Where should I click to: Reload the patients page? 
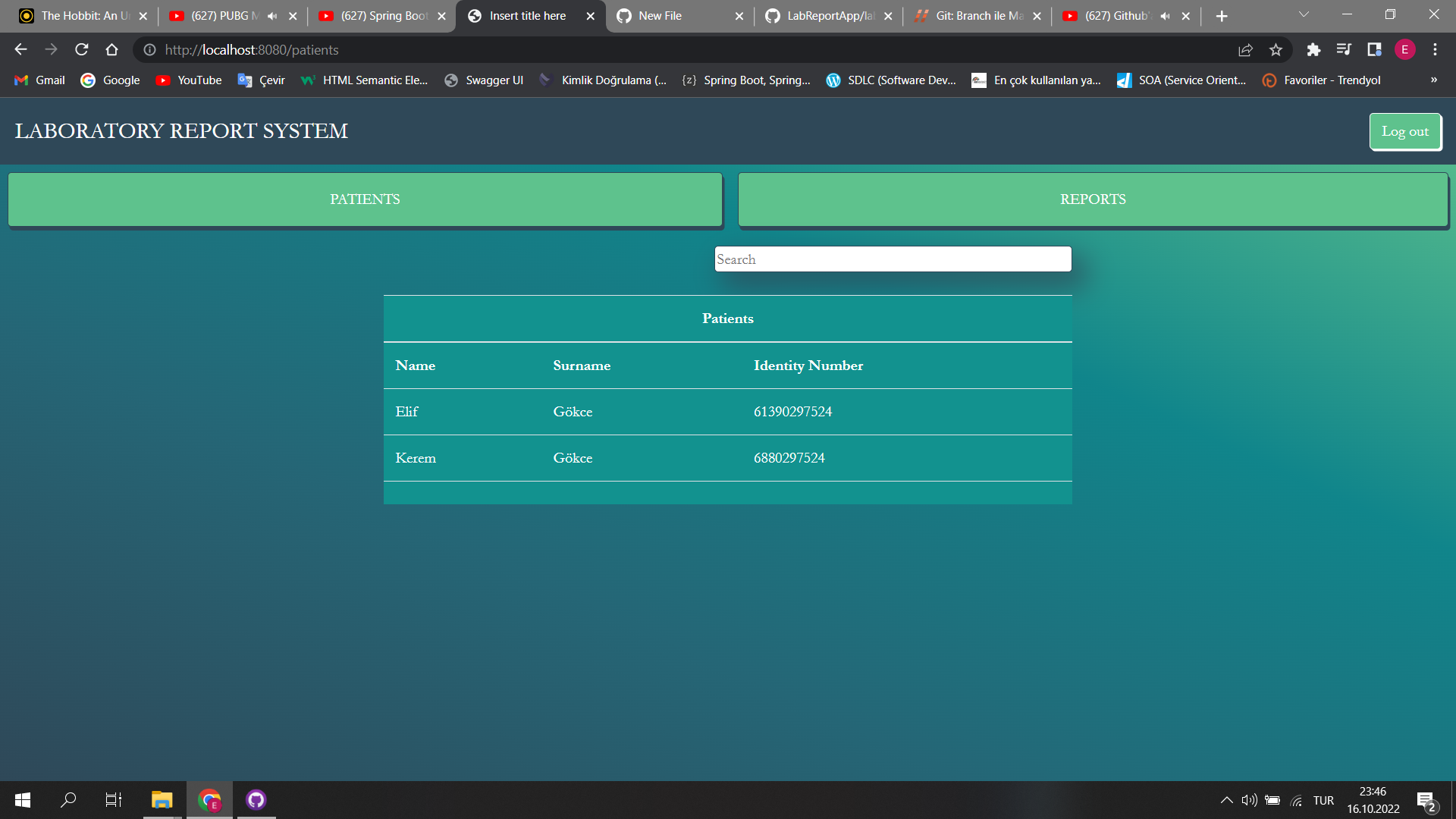[x=81, y=50]
